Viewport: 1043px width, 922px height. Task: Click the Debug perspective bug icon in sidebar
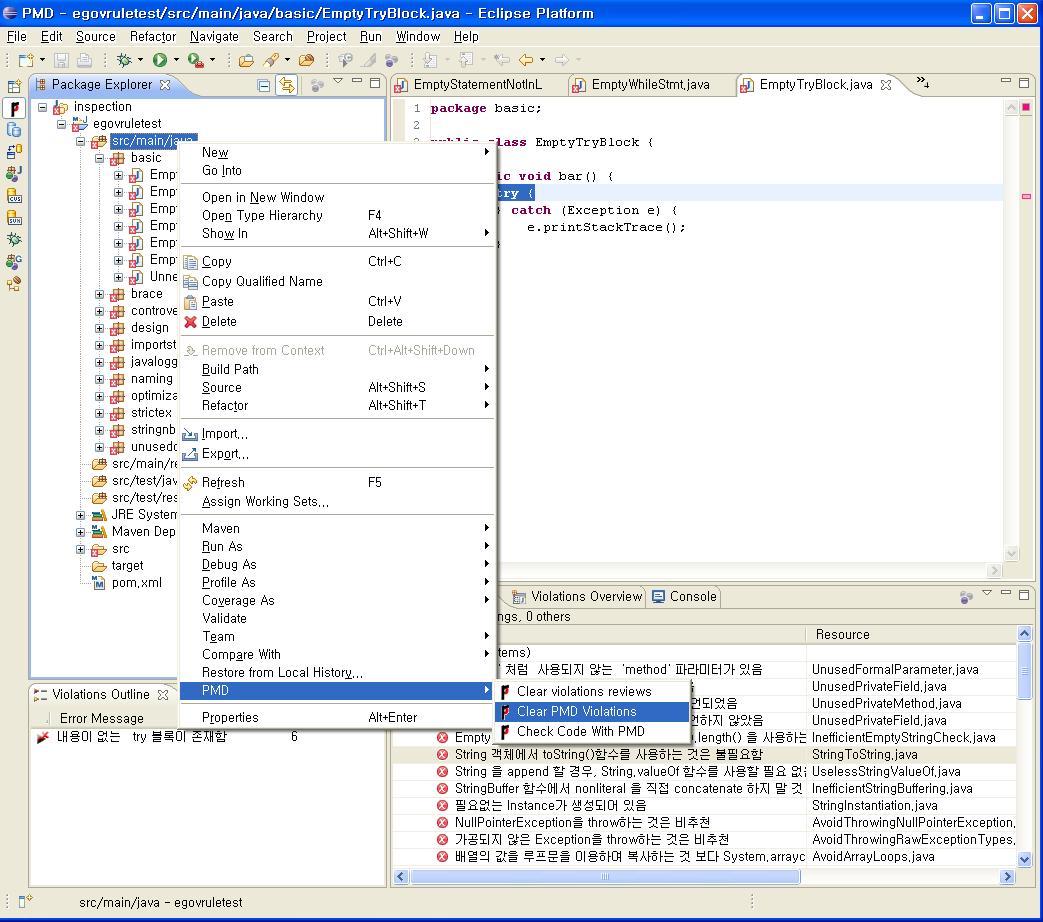14,240
